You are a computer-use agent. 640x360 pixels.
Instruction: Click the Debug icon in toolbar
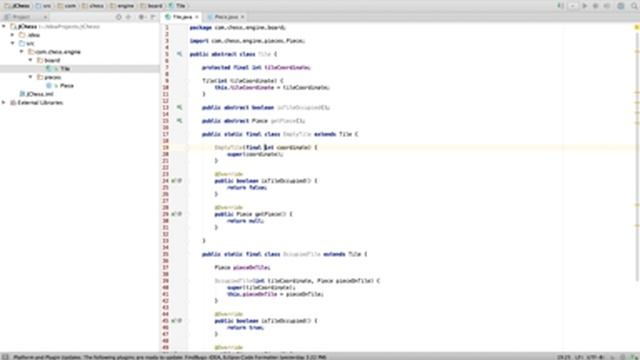point(596,6)
